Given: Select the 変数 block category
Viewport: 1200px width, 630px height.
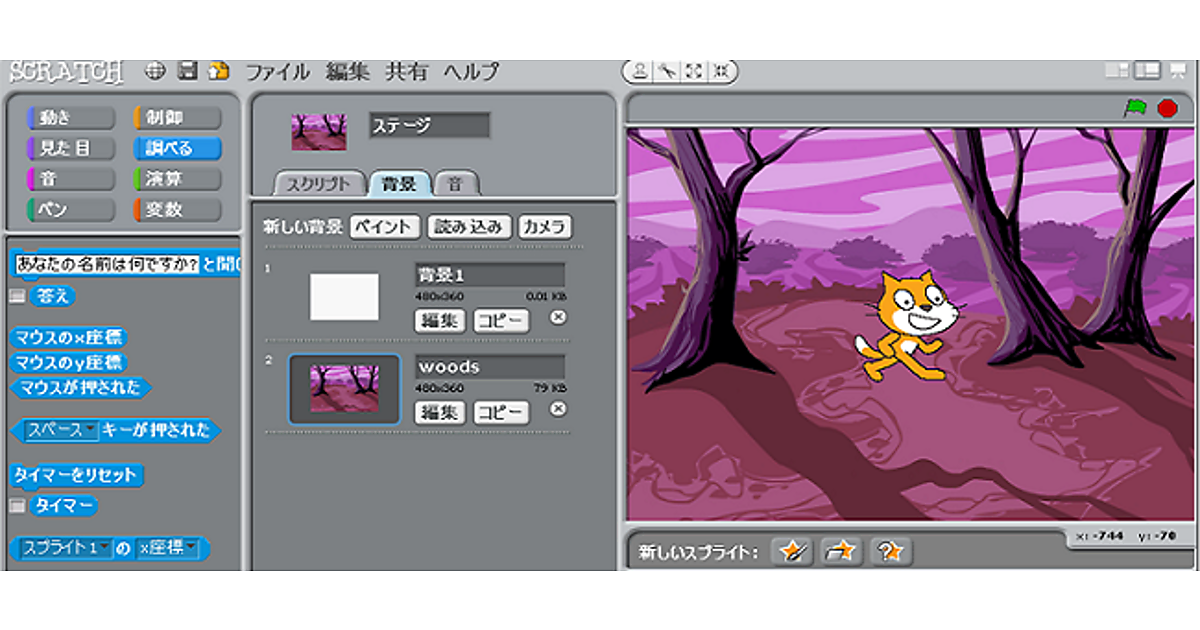Looking at the screenshot, I should tap(177, 210).
